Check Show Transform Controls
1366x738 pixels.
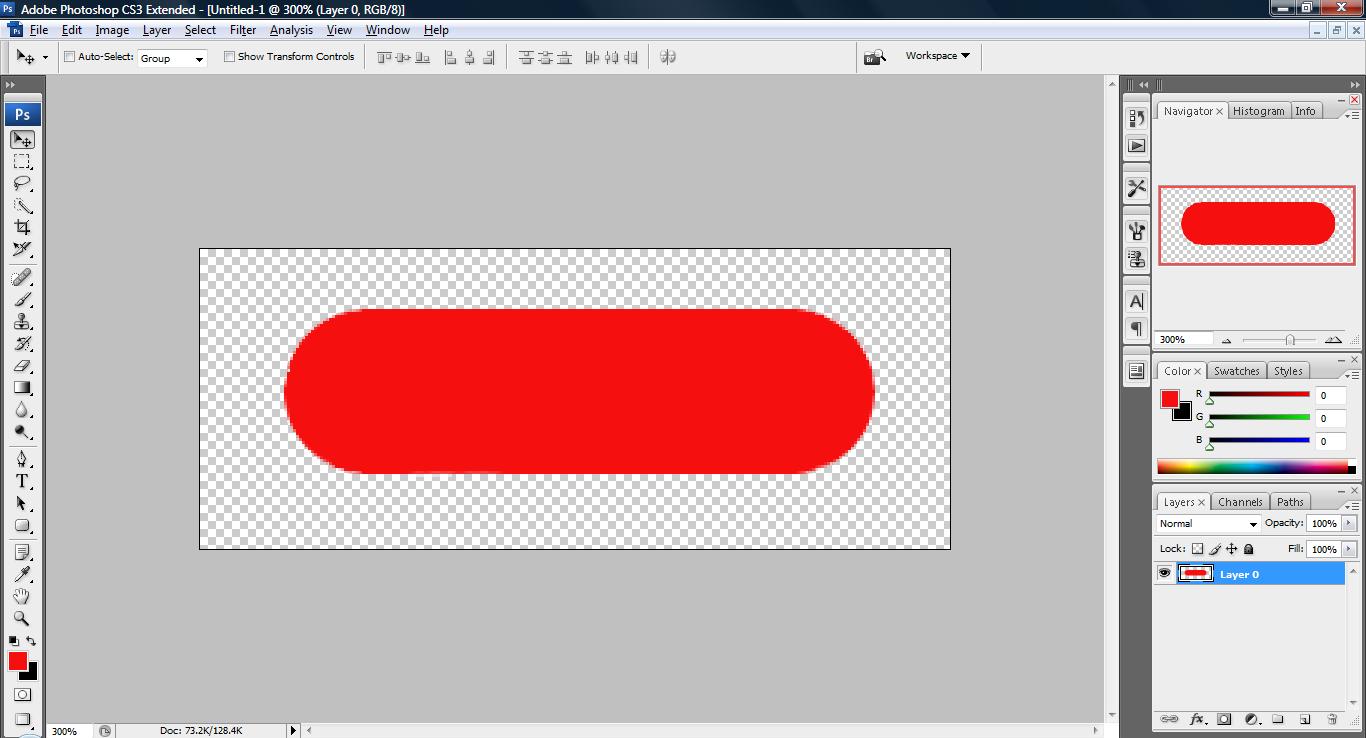tap(227, 57)
